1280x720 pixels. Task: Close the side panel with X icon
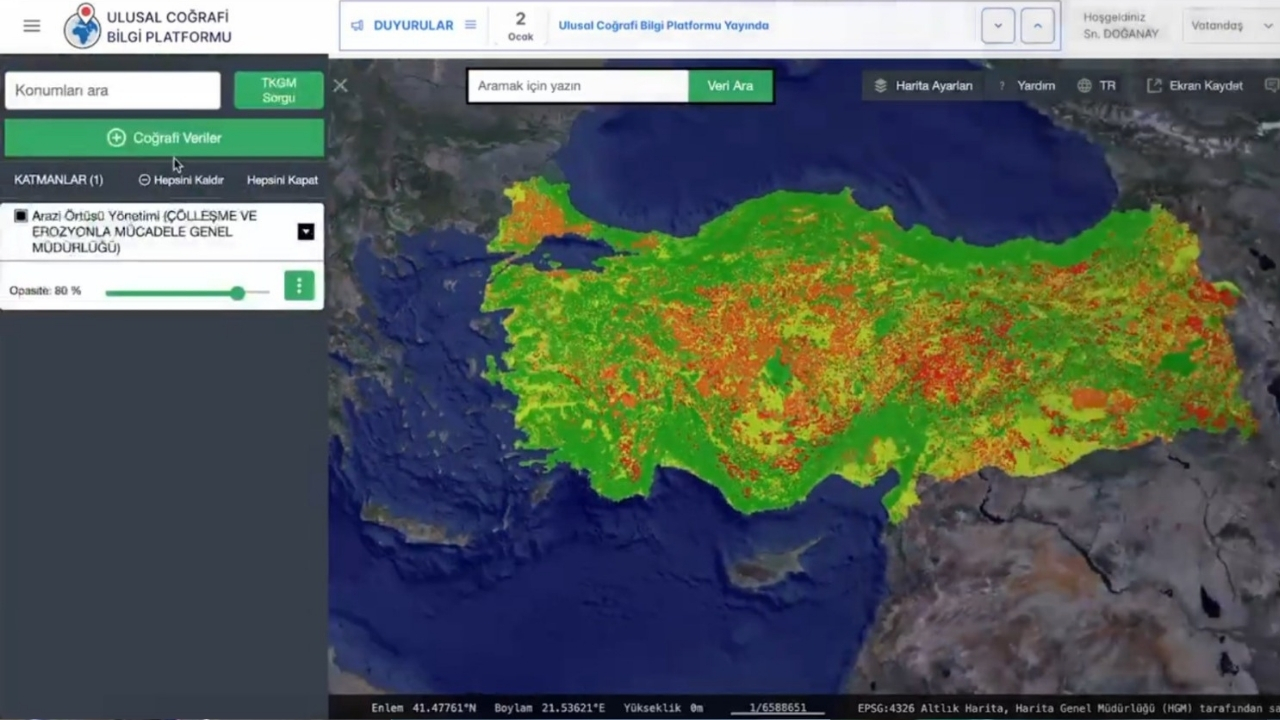(341, 86)
